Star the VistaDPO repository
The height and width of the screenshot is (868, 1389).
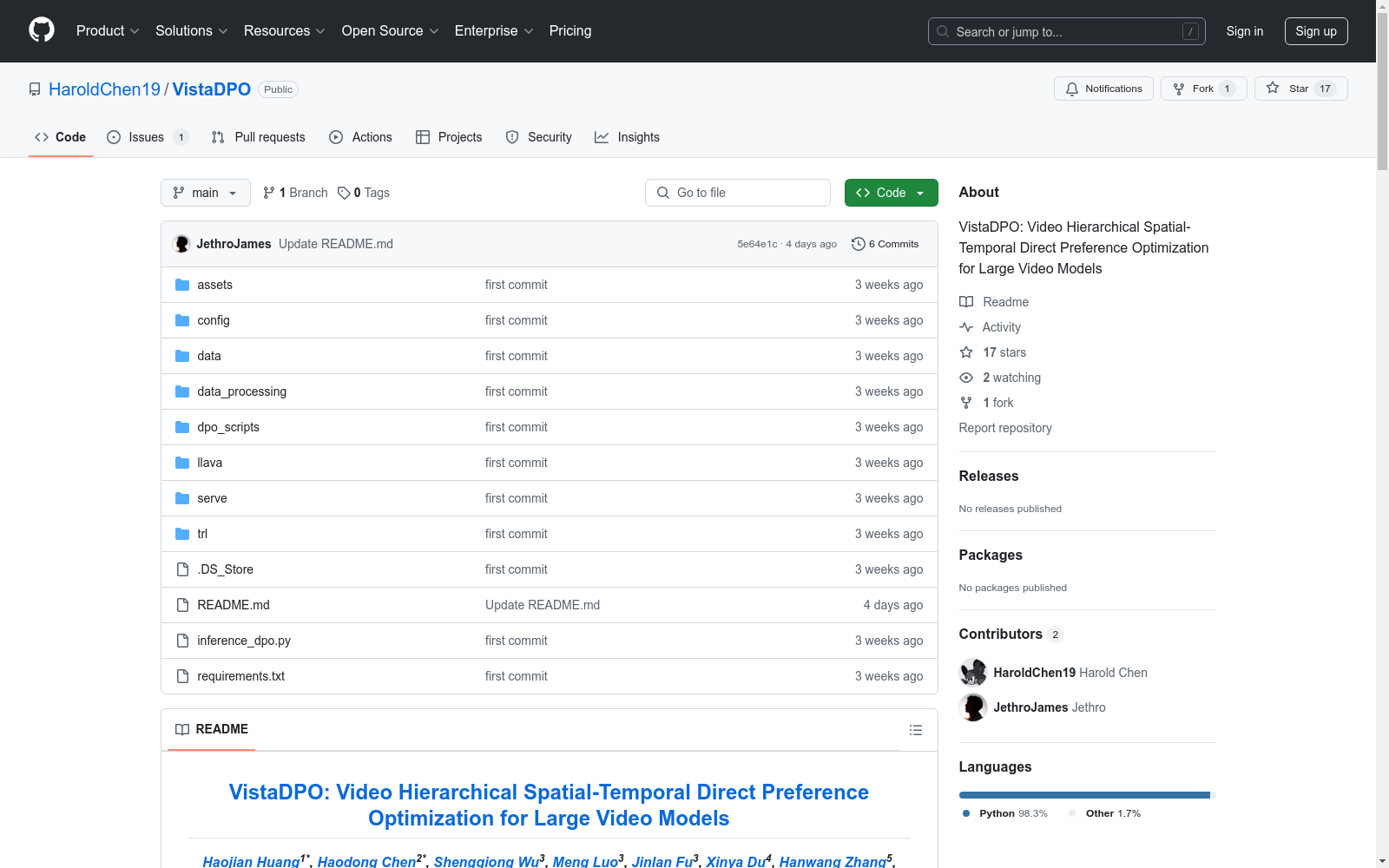tap(1300, 89)
